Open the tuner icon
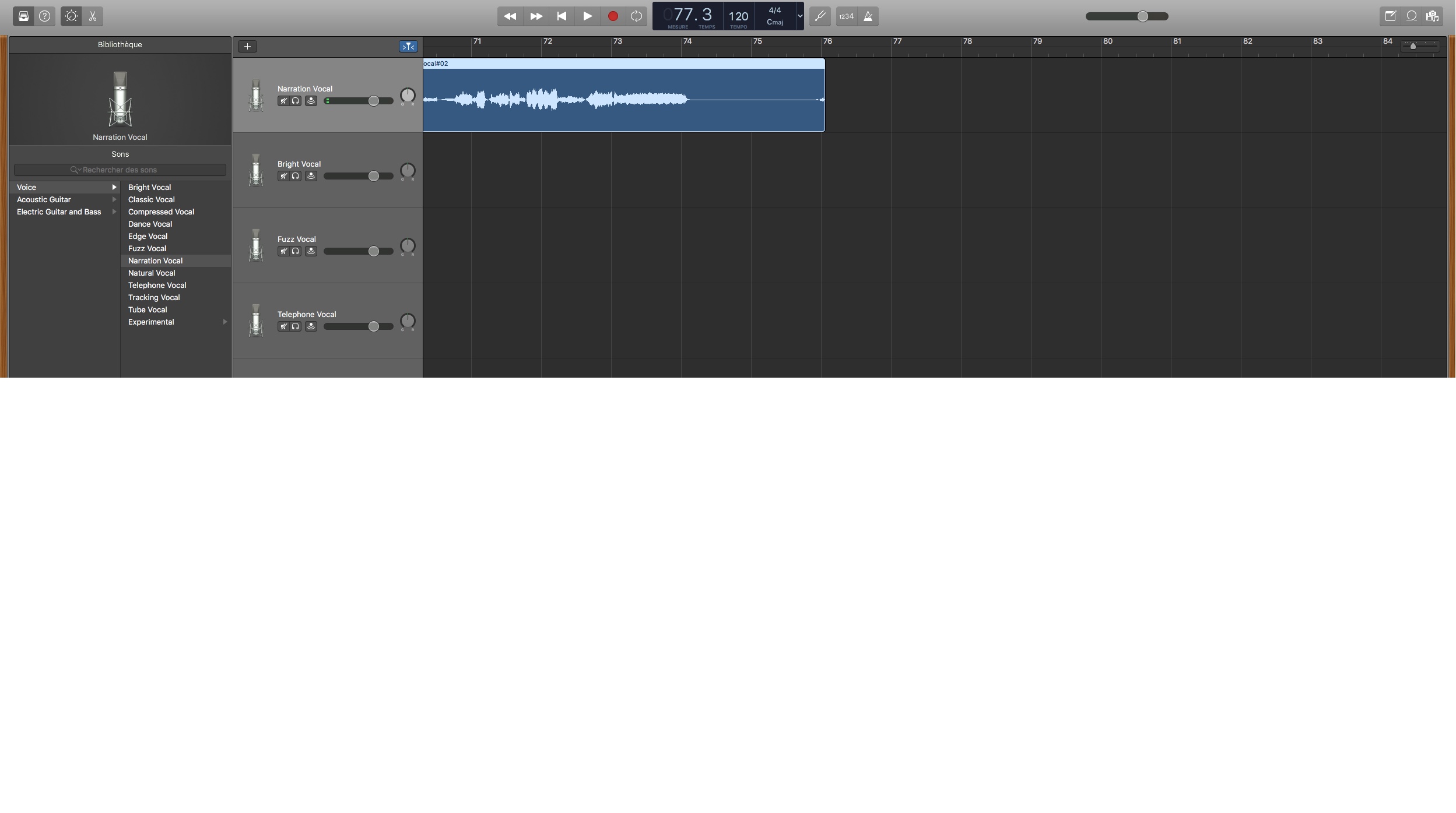This screenshot has width=1456, height=813. (820, 16)
